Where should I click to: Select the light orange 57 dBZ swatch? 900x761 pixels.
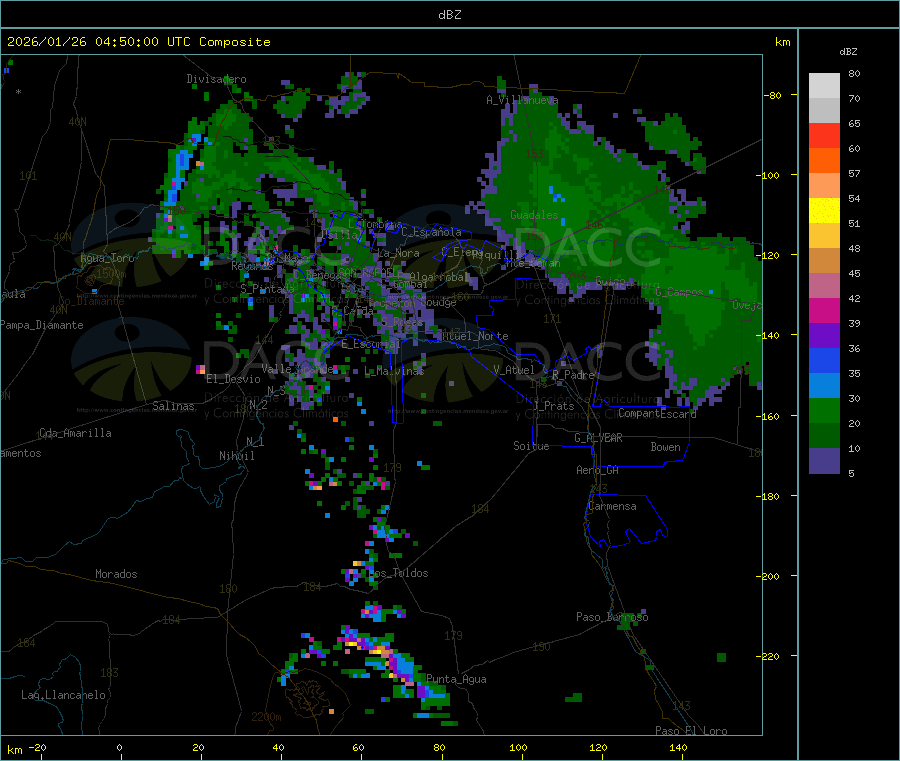click(x=824, y=185)
